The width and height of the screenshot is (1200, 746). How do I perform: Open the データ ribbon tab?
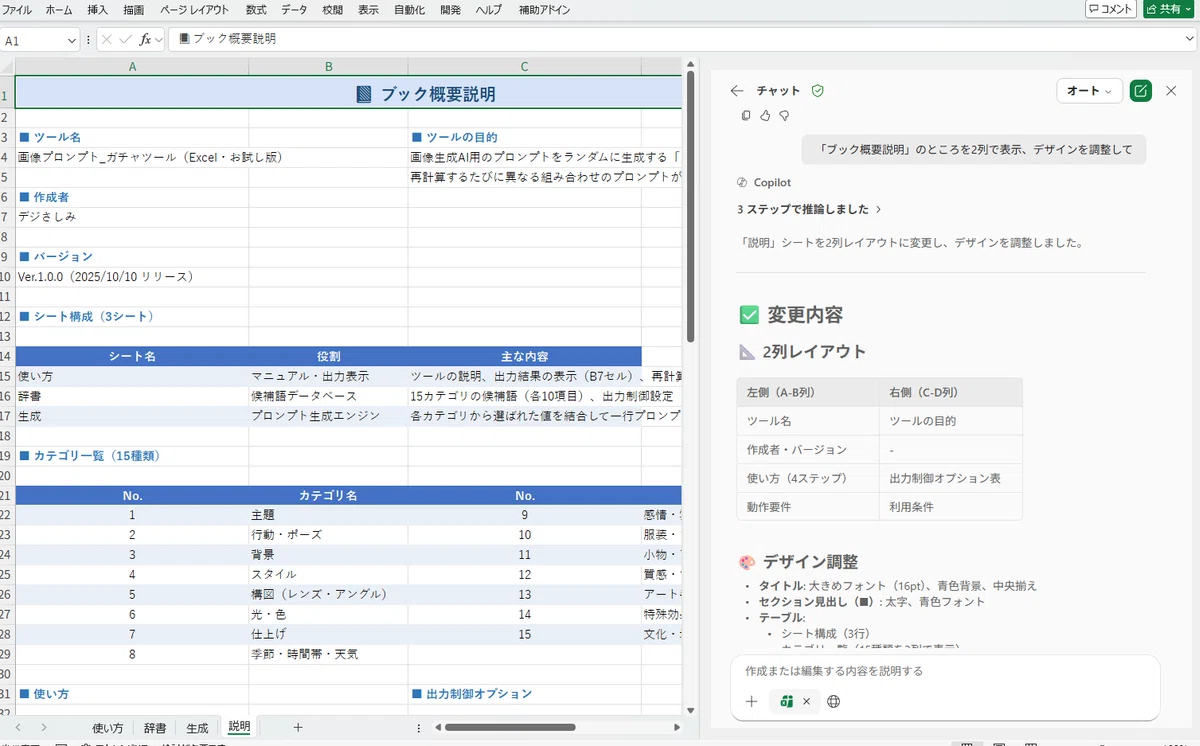pyautogui.click(x=294, y=9)
